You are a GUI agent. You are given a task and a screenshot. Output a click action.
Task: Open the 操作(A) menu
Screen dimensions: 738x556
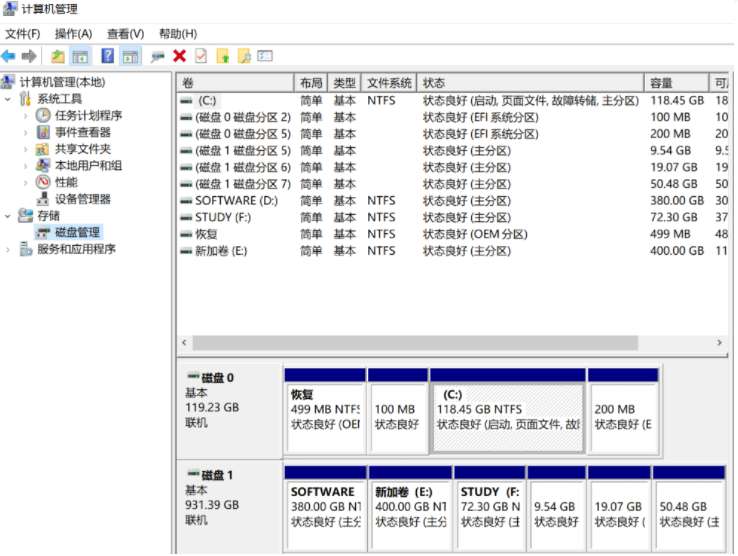[73, 34]
